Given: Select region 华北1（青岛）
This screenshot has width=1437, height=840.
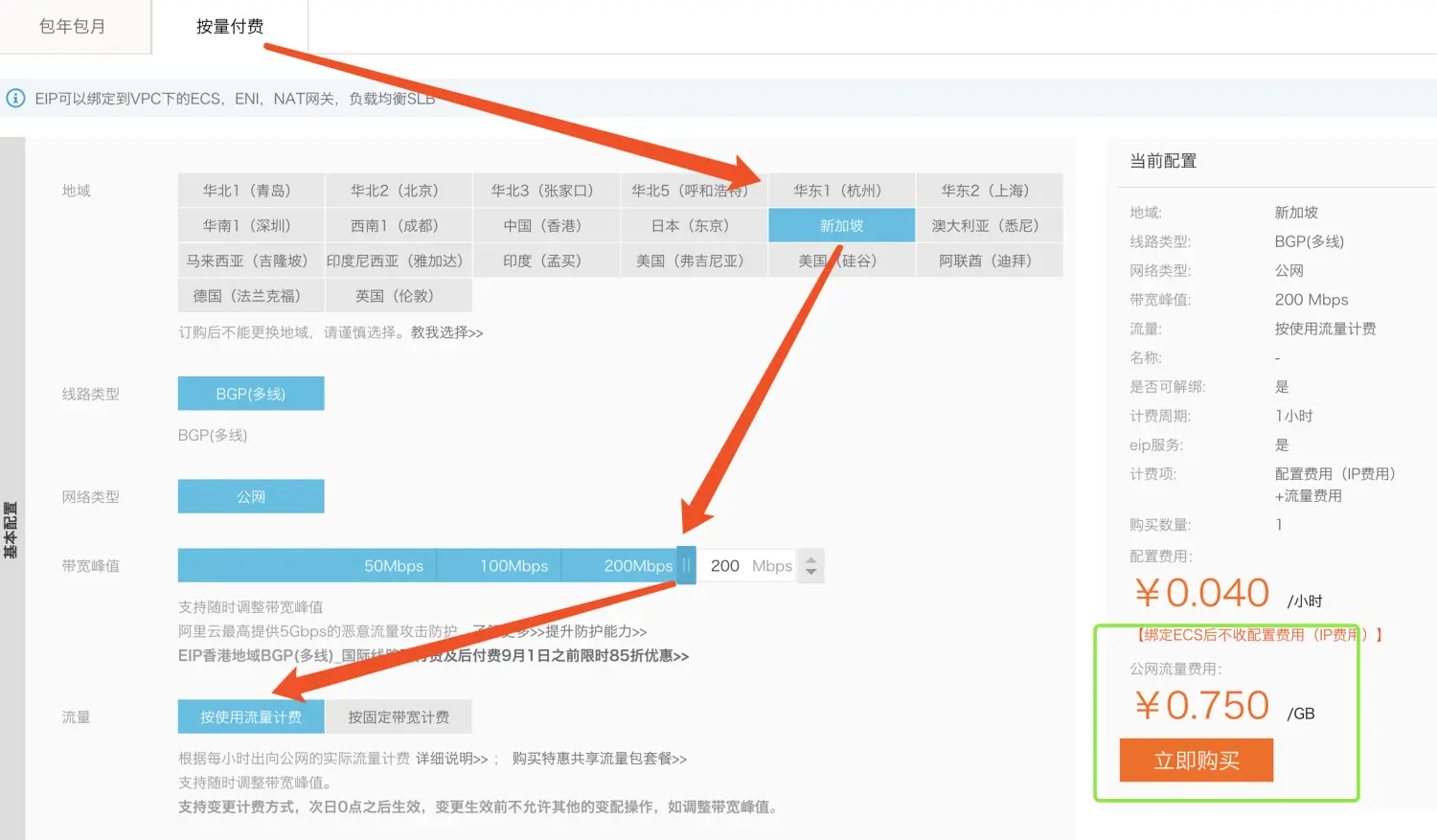Looking at the screenshot, I should (251, 191).
